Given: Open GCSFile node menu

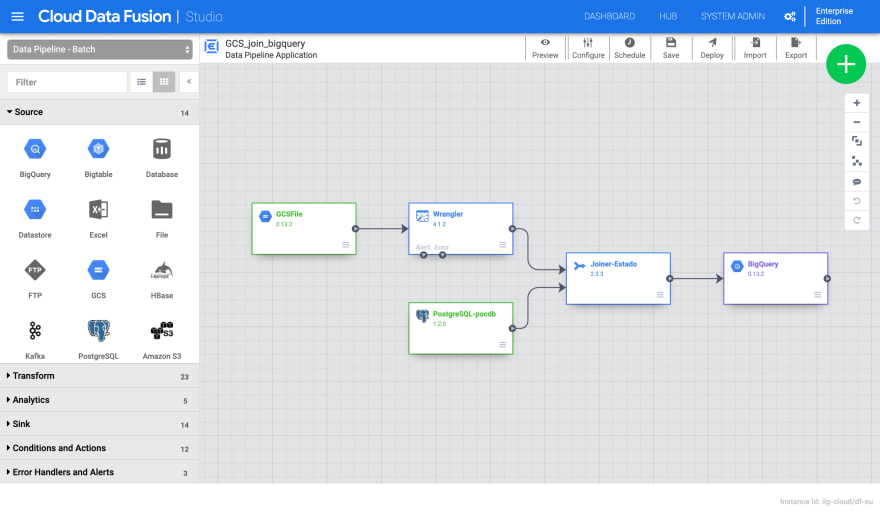Looking at the screenshot, I should [346, 245].
